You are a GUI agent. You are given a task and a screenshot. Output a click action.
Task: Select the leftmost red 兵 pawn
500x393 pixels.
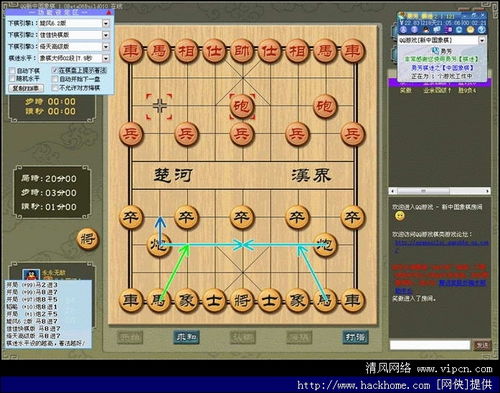tap(131, 134)
